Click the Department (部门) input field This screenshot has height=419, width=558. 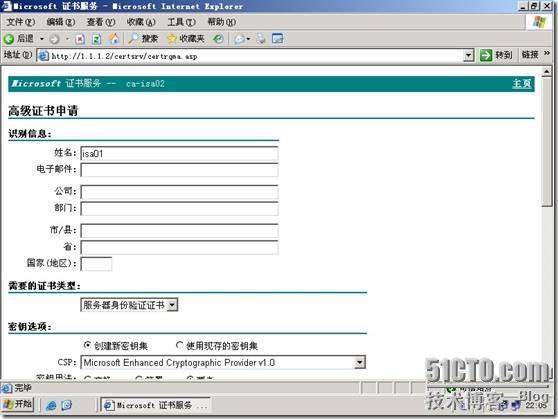tap(179, 209)
